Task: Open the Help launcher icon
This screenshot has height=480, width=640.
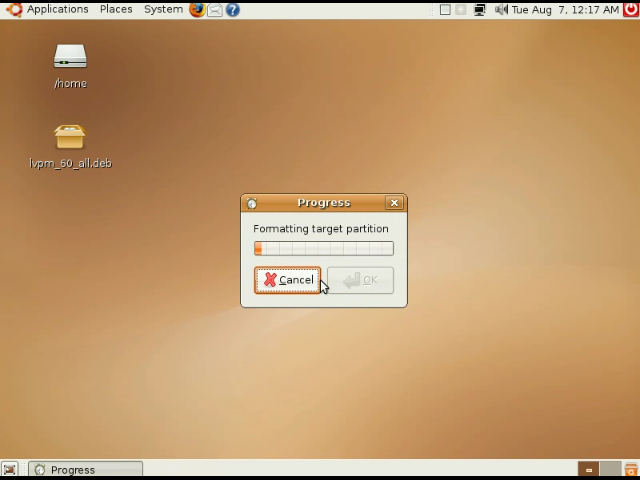Action: tap(233, 10)
